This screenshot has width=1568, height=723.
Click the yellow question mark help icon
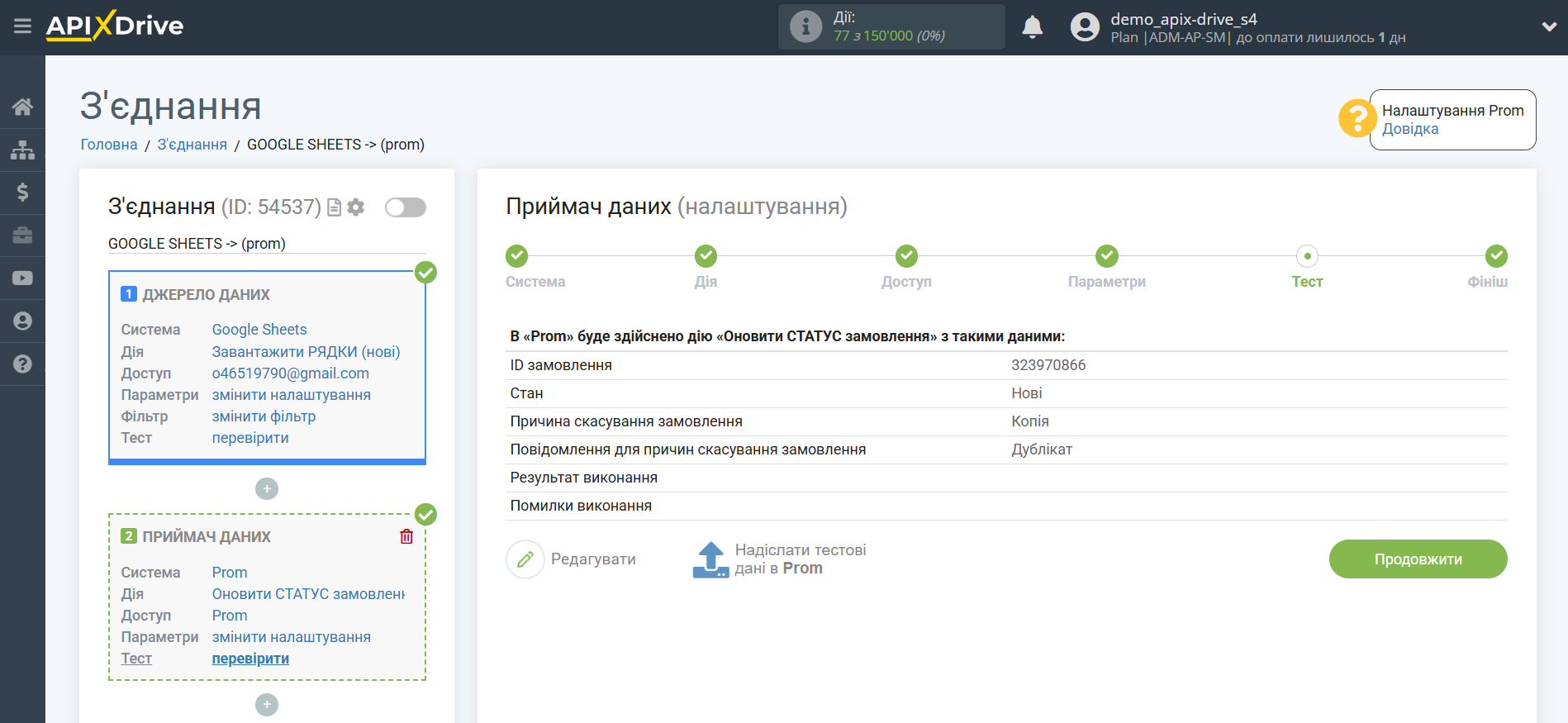click(1357, 118)
